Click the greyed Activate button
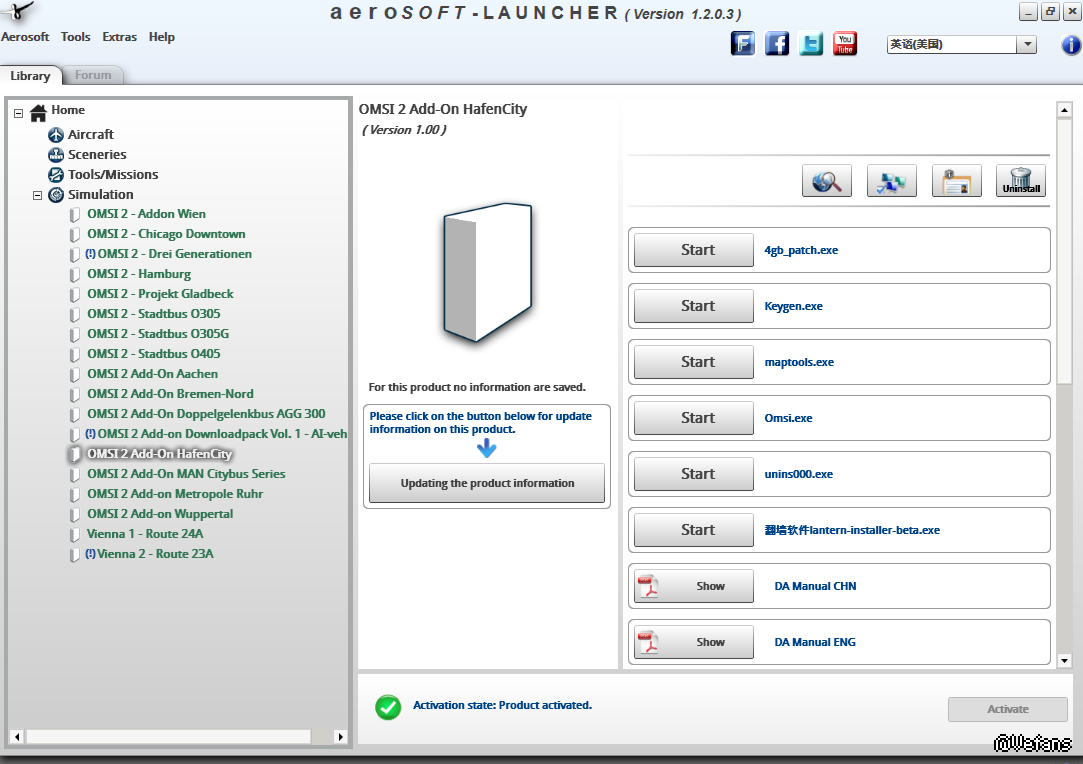Viewport: 1083px width, 764px height. (x=1008, y=709)
